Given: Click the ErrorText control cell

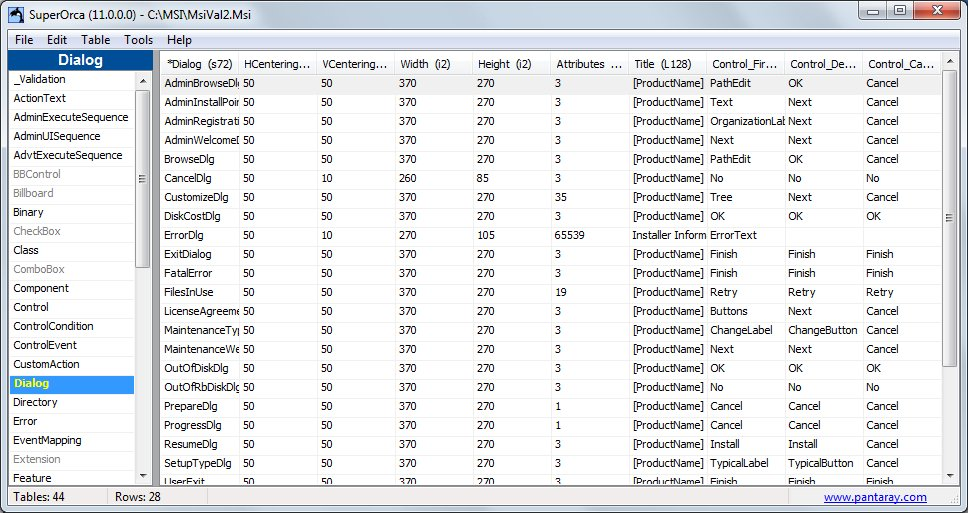Looking at the screenshot, I should click(x=746, y=235).
